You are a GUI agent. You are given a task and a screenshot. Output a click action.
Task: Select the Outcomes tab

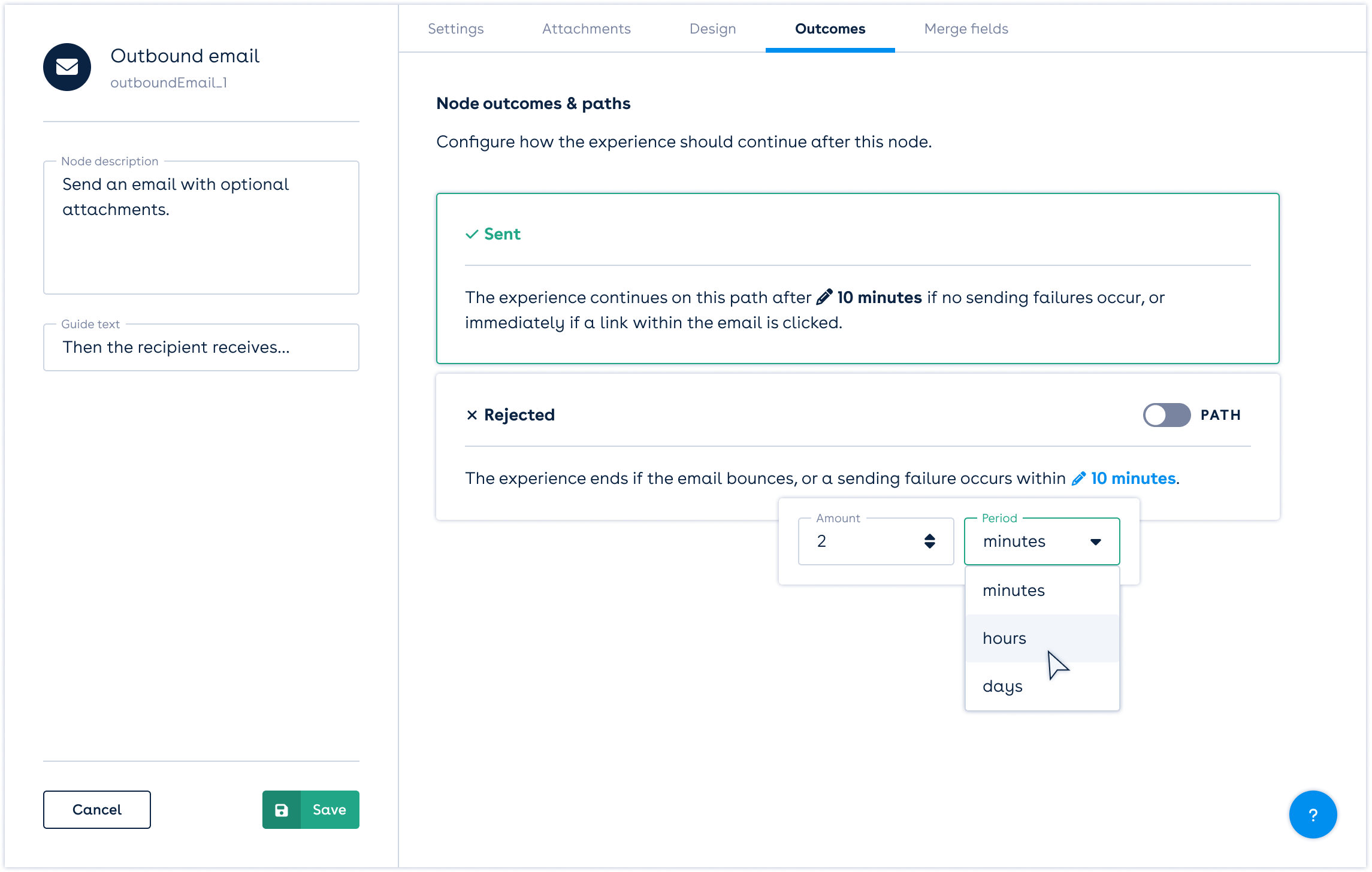pos(830,29)
